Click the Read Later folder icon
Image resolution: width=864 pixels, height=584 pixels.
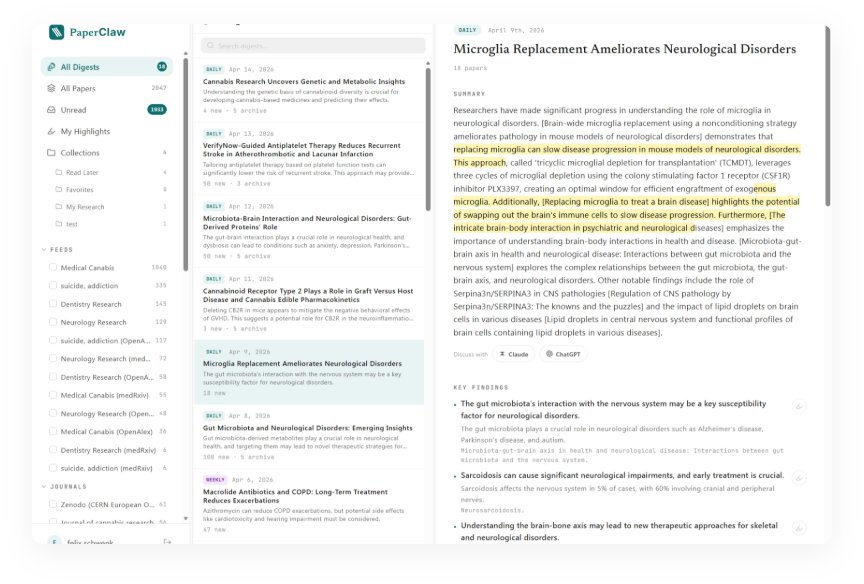(x=58, y=172)
